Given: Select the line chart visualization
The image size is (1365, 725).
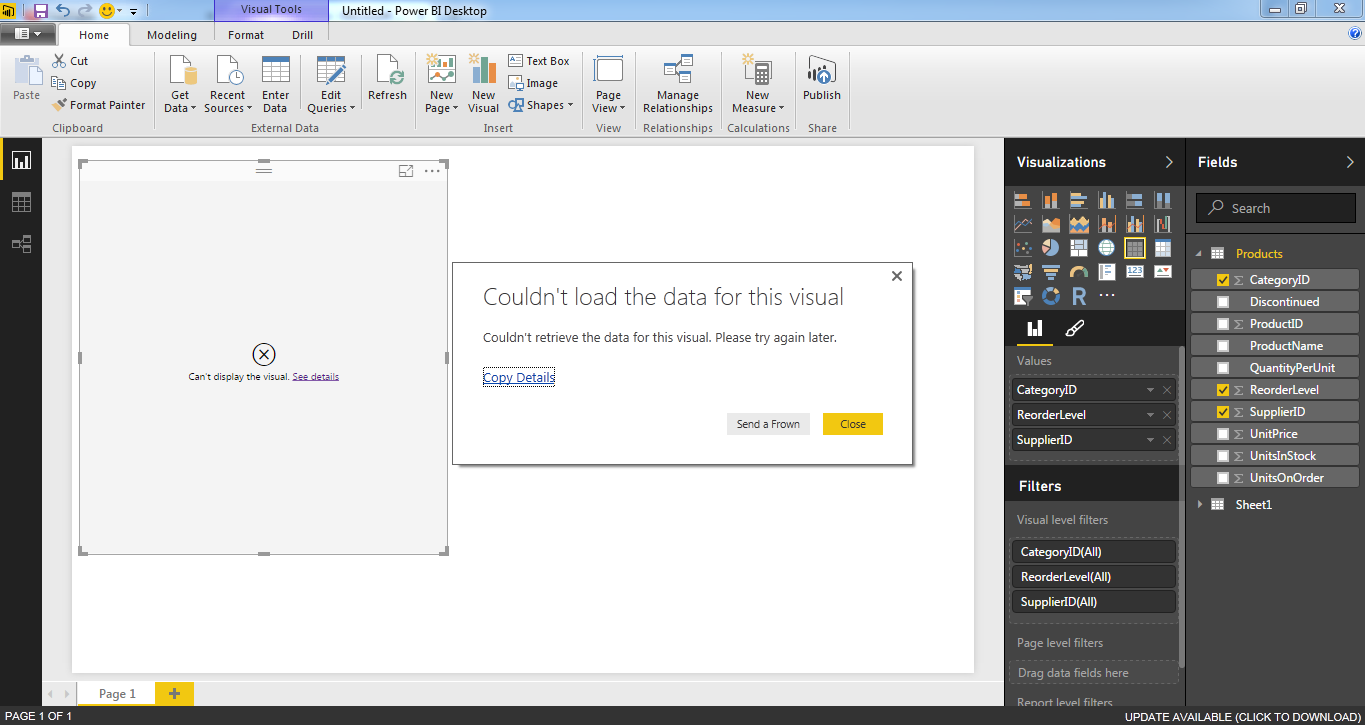Looking at the screenshot, I should point(1023,224).
